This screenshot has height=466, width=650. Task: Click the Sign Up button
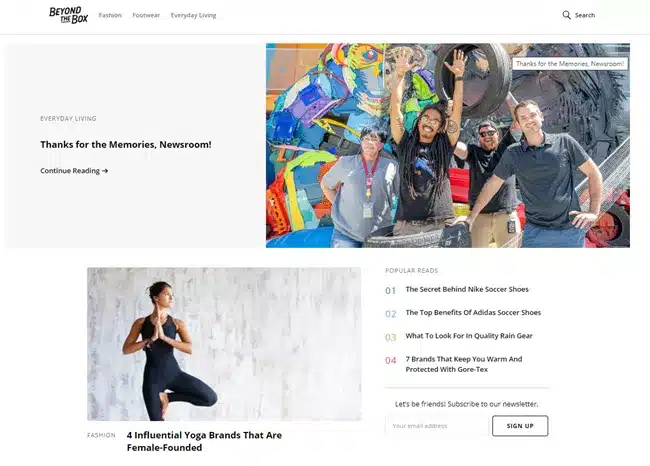(x=520, y=426)
